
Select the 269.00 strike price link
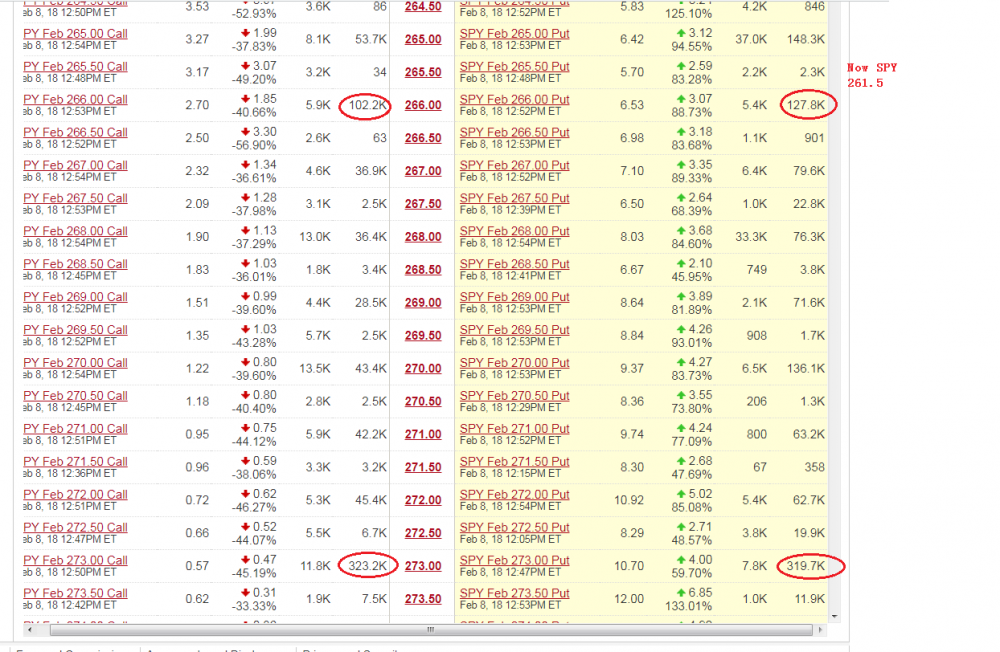pos(423,303)
